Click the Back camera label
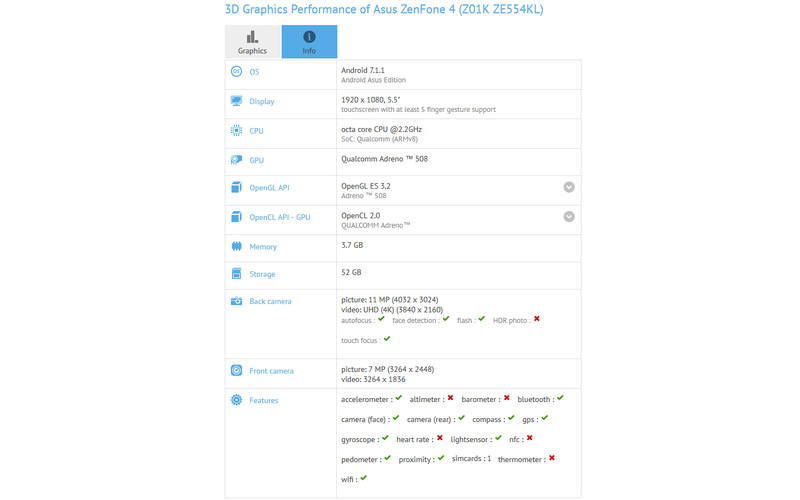Image resolution: width=800 pixels, height=500 pixels. click(x=270, y=301)
